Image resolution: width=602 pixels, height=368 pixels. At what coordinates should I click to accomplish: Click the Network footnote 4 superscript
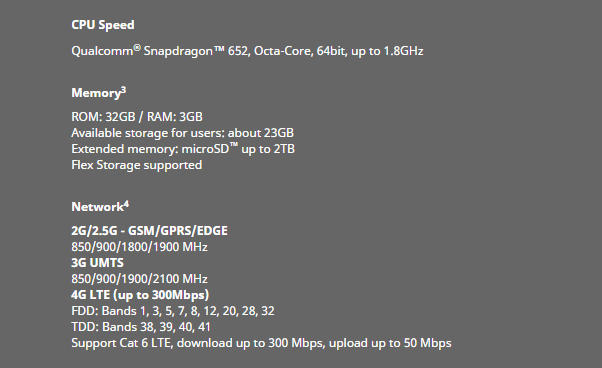point(126,205)
